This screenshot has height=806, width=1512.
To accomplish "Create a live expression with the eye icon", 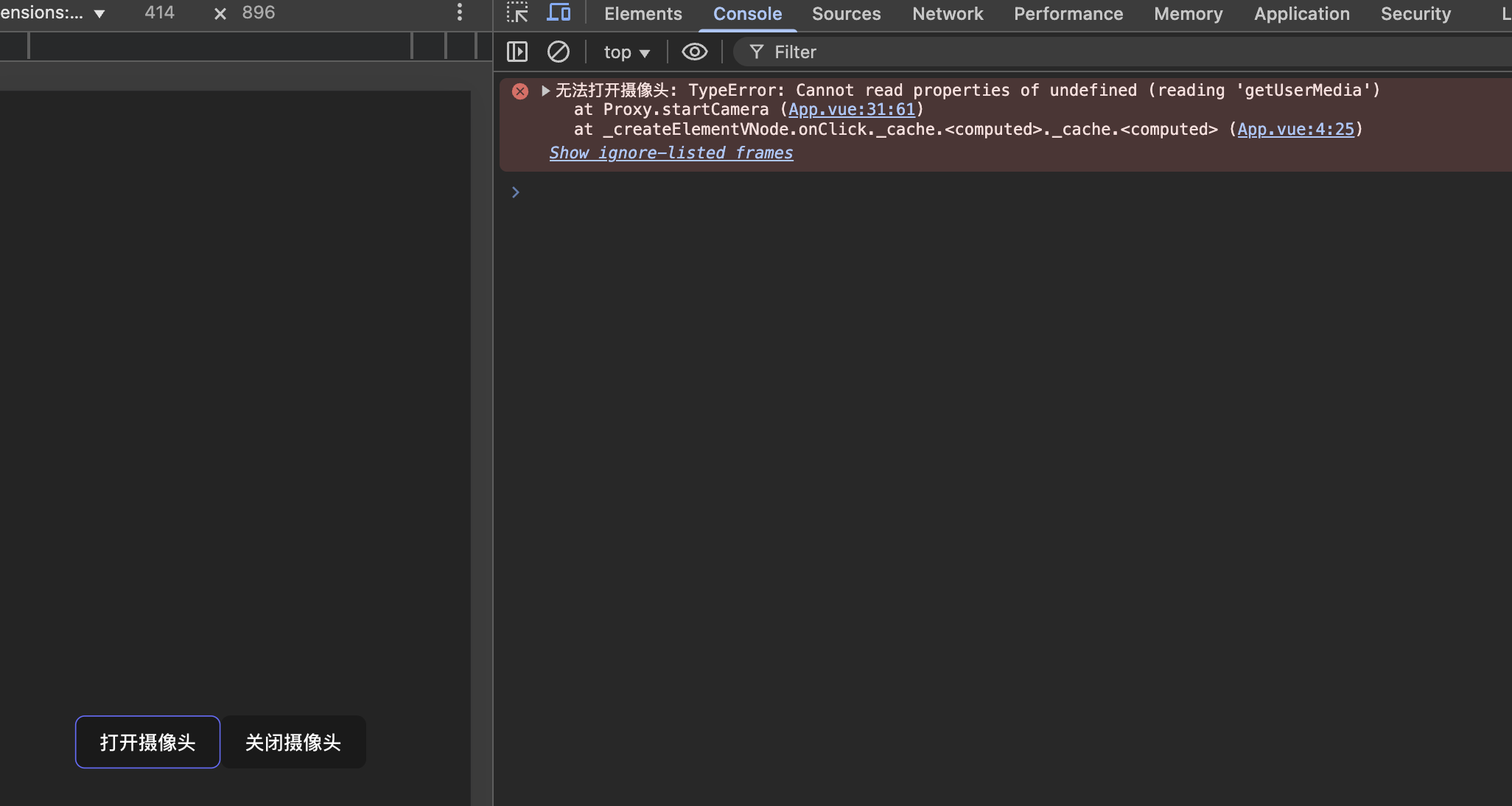I will 693,52.
